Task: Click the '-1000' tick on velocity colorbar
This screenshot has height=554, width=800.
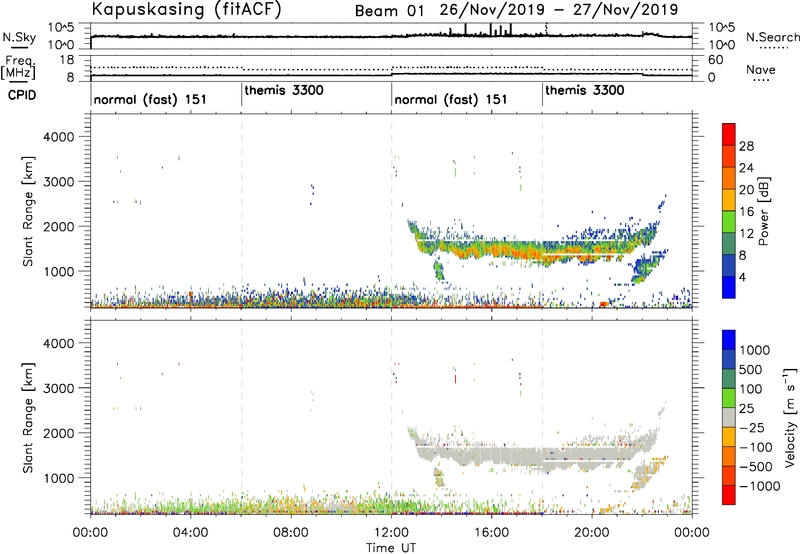Action: pos(759,486)
